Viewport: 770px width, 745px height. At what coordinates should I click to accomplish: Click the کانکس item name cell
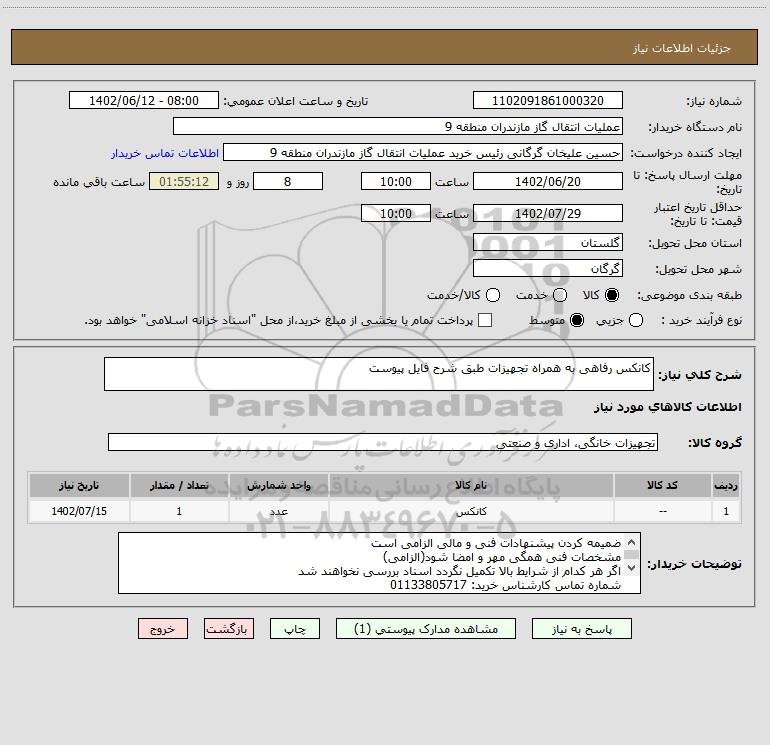[471, 511]
